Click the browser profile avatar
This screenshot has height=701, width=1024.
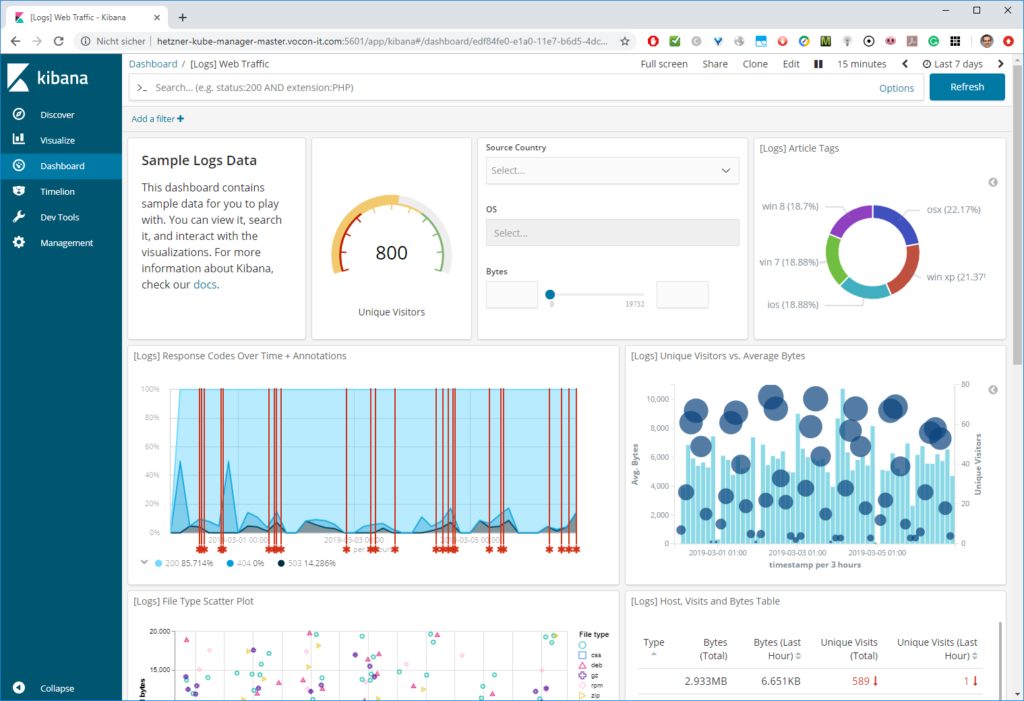[987, 41]
